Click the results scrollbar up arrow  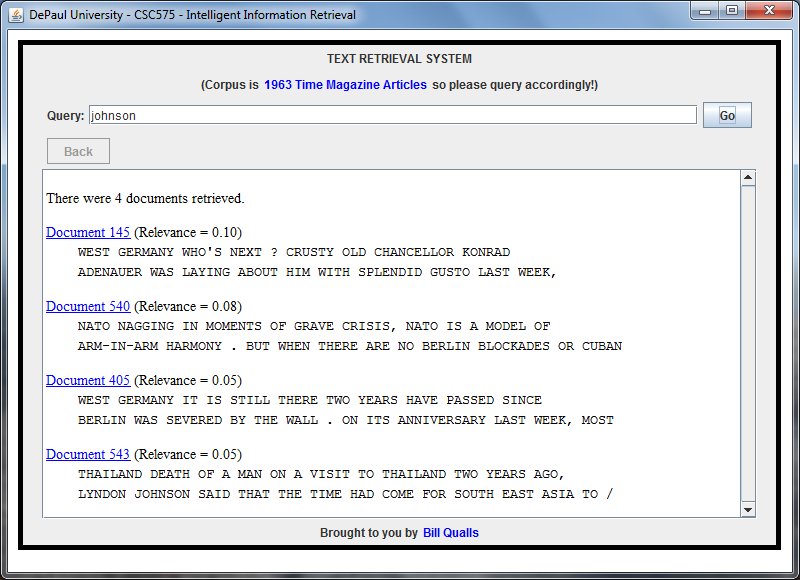tap(747, 178)
